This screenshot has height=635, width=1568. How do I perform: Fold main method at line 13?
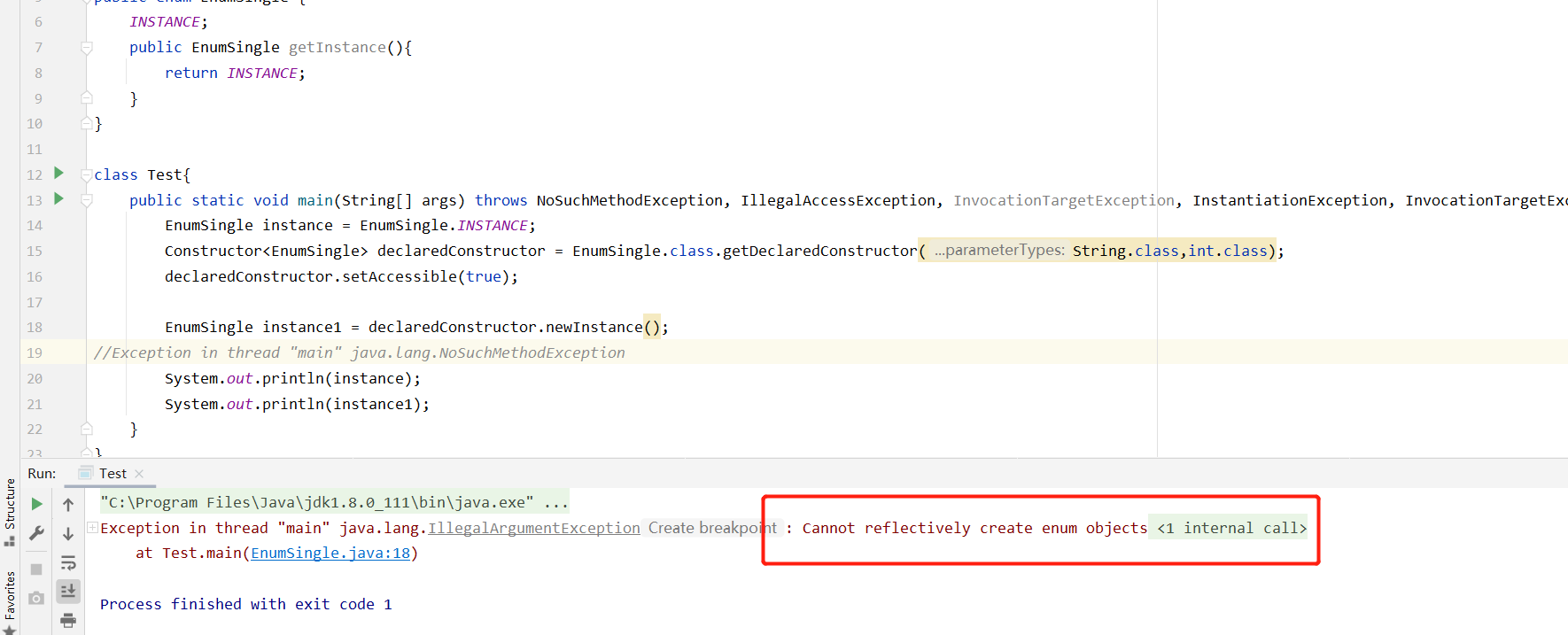coord(87,200)
